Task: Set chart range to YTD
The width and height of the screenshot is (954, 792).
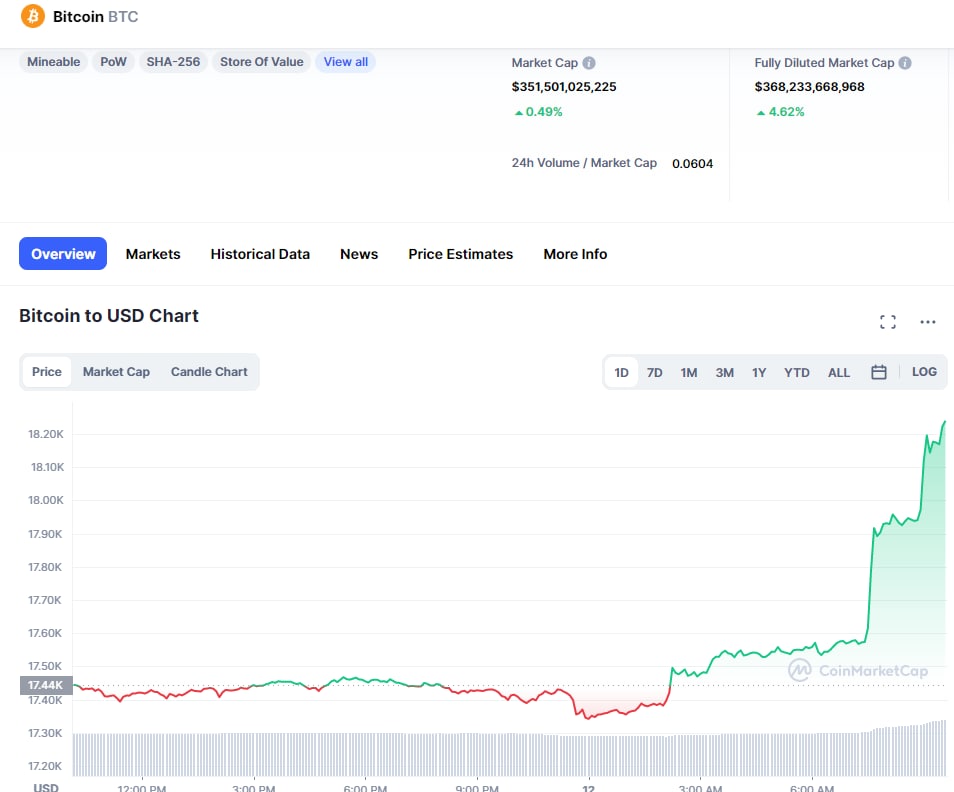Action: pos(796,372)
